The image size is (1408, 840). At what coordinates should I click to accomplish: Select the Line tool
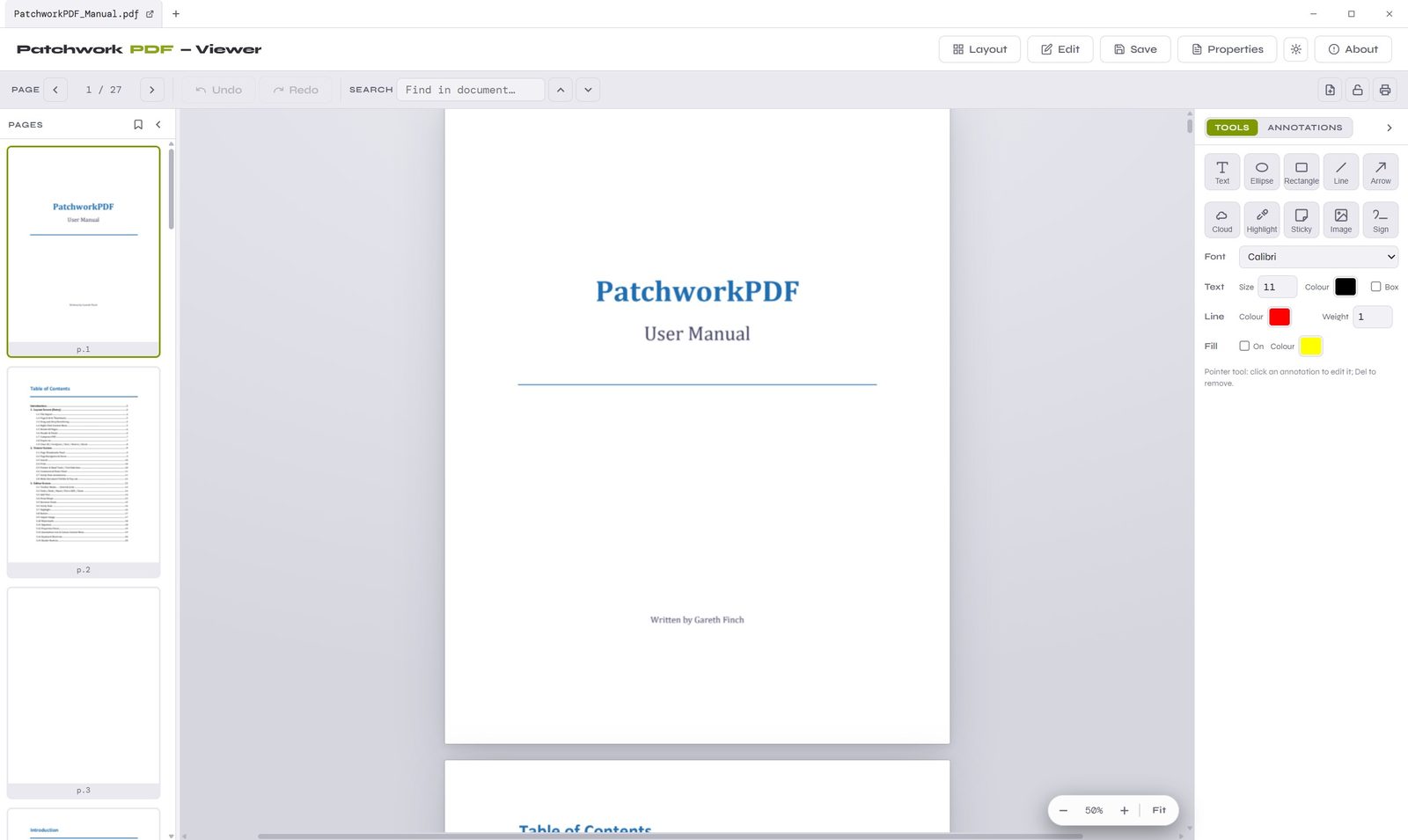tap(1341, 172)
